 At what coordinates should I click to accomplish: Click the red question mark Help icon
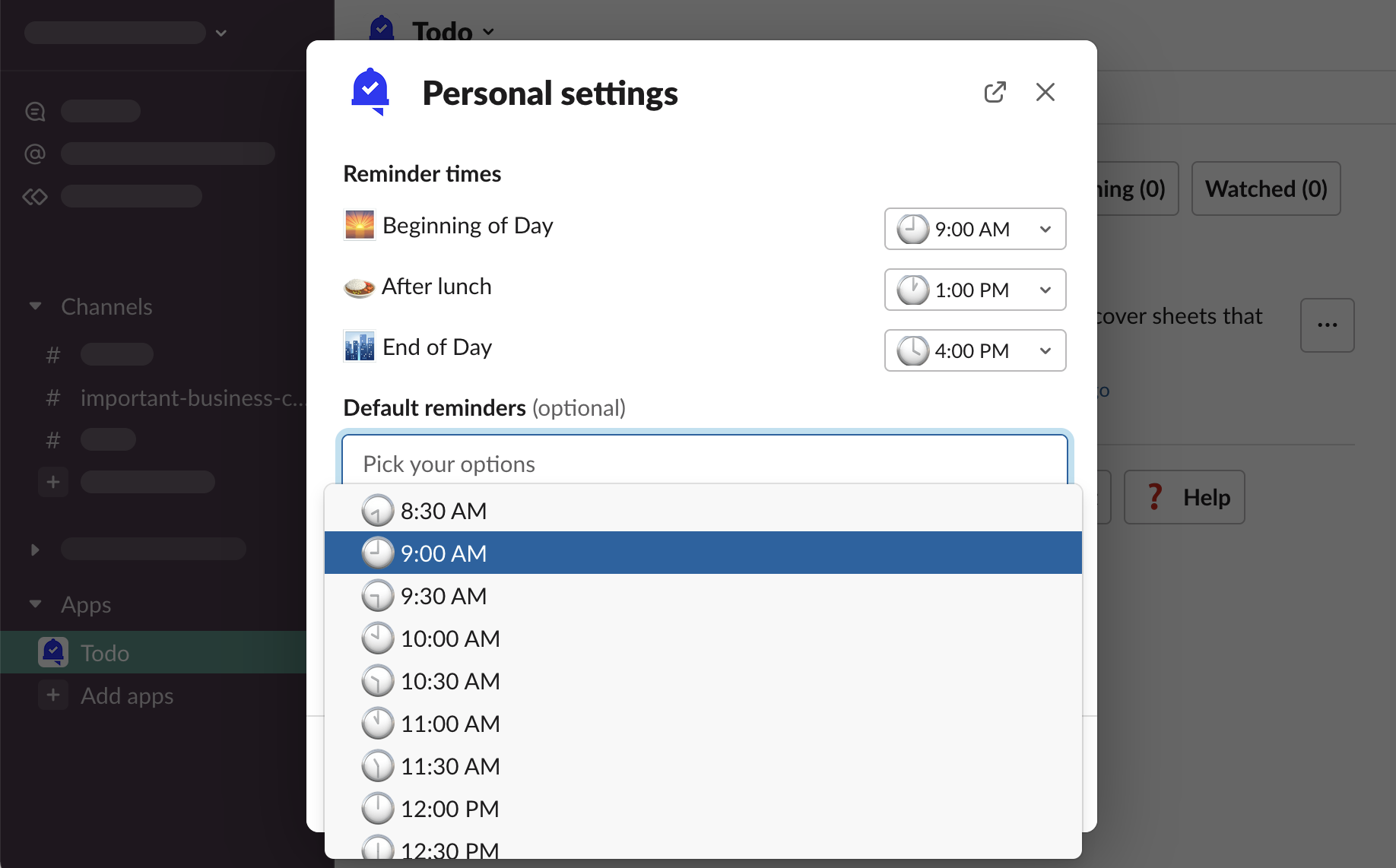[1154, 497]
